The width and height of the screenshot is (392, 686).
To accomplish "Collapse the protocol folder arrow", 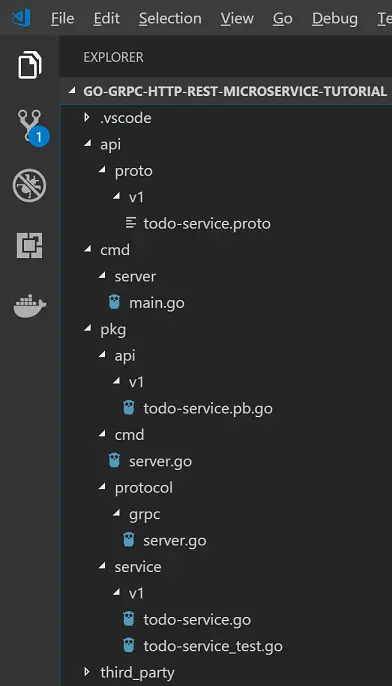I will [102, 487].
